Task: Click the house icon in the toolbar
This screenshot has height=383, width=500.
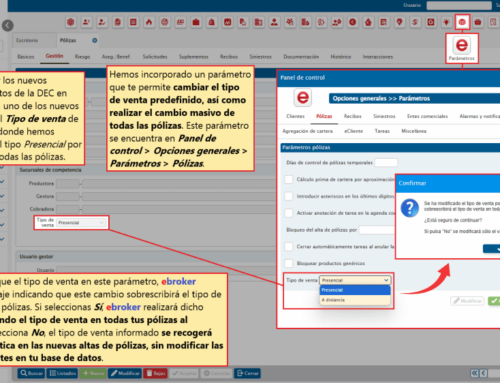Action: [x=368, y=22]
